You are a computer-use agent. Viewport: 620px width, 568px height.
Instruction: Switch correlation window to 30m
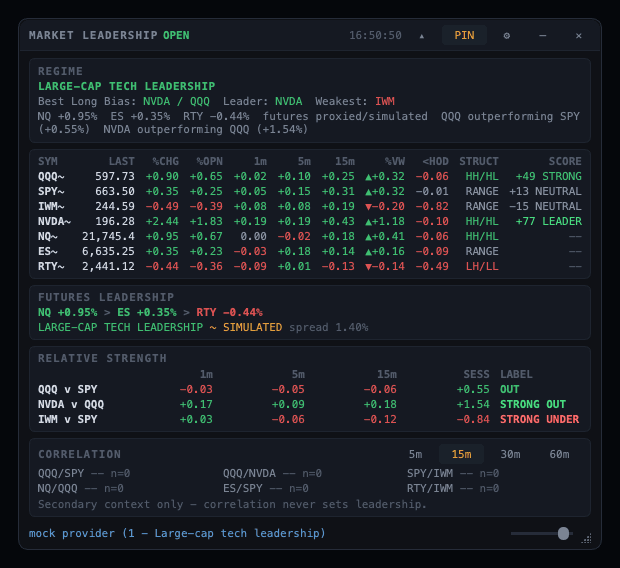tap(510, 454)
